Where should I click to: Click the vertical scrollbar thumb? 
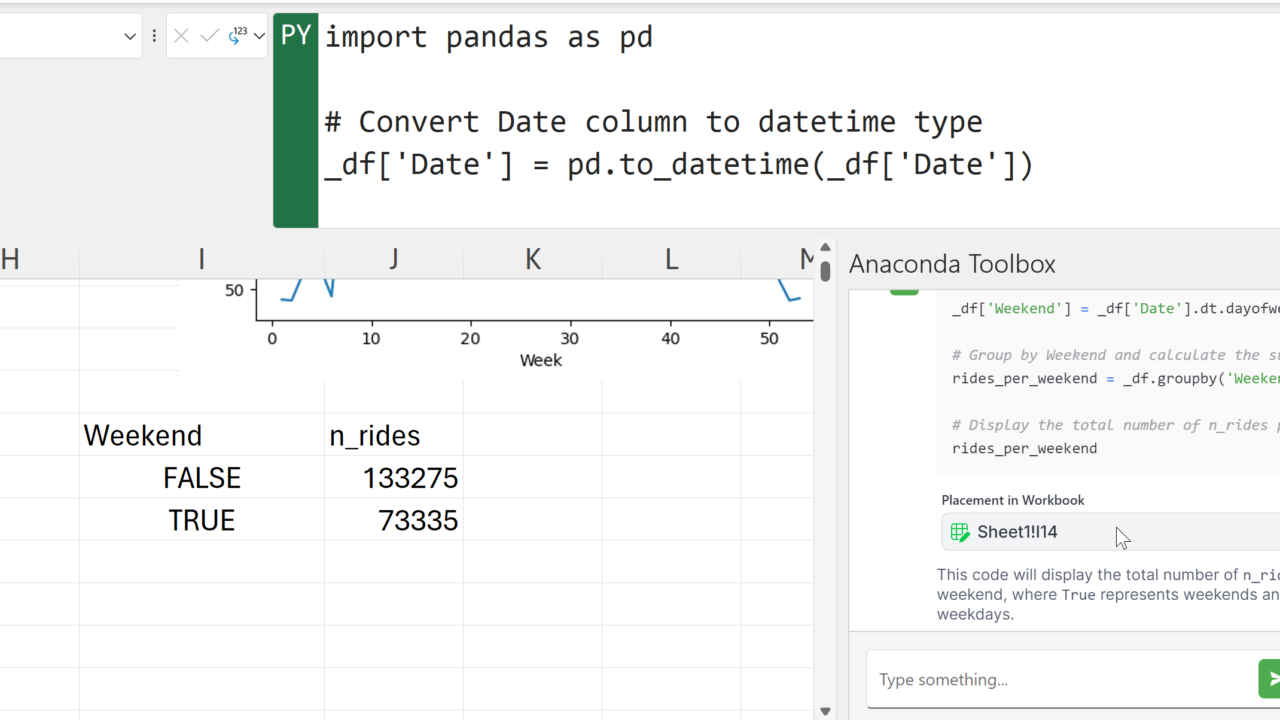click(825, 271)
